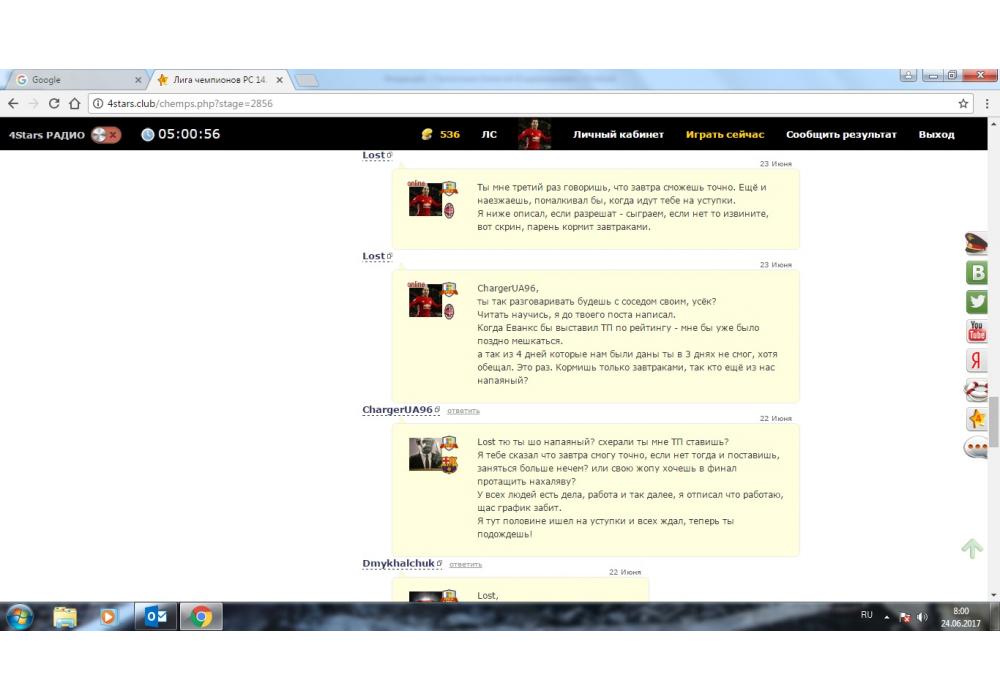Open the RU language selector in the tray
The height and width of the screenshot is (700, 1000).
(866, 616)
